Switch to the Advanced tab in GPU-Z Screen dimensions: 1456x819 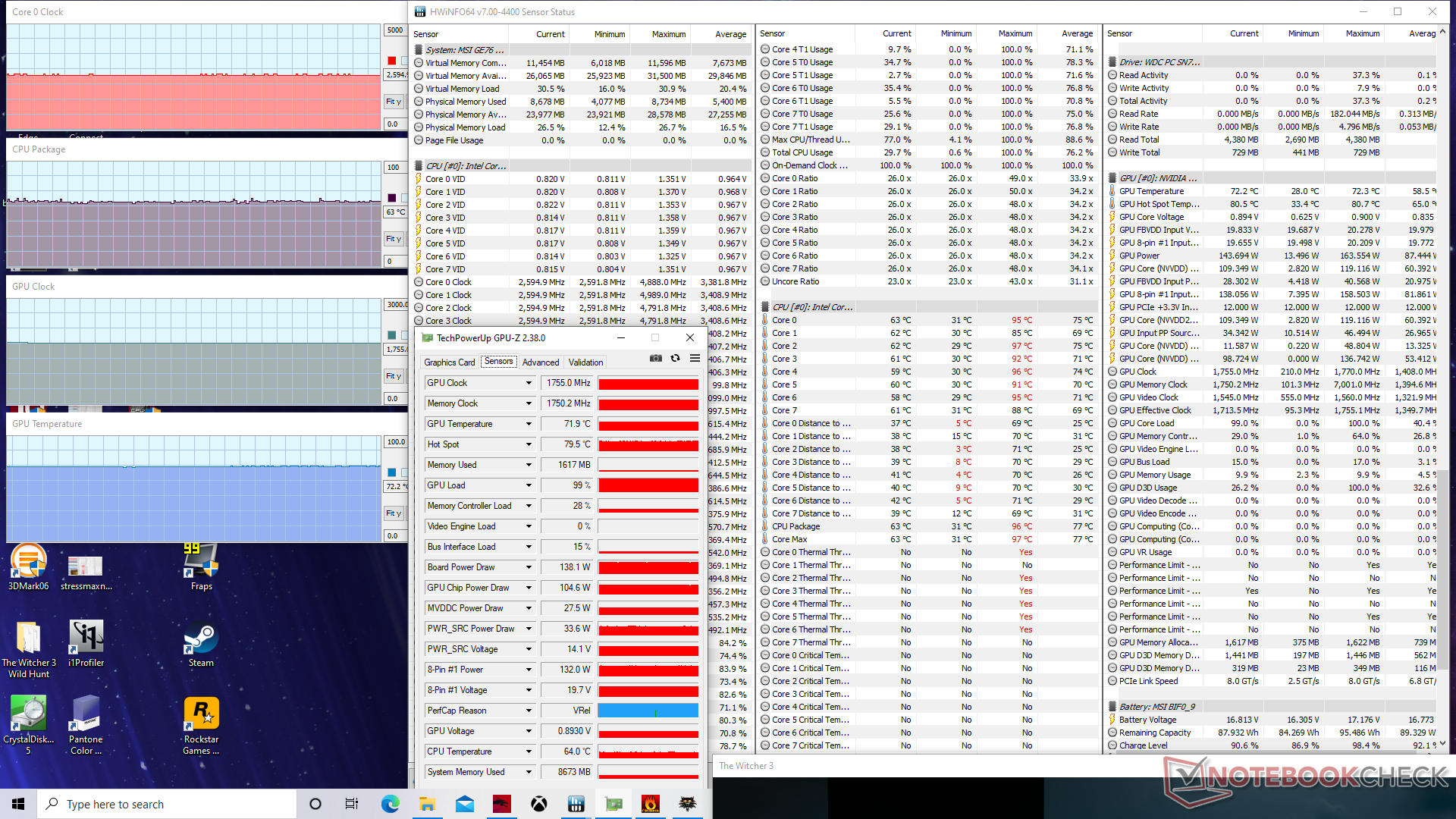(541, 362)
